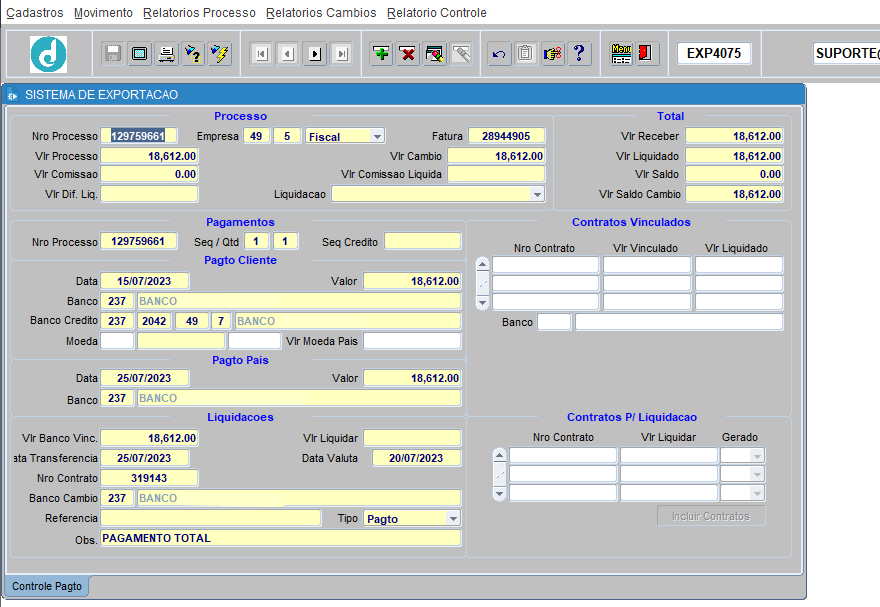
Task: Open the Relatorios Cambios menu
Action: click(x=321, y=12)
